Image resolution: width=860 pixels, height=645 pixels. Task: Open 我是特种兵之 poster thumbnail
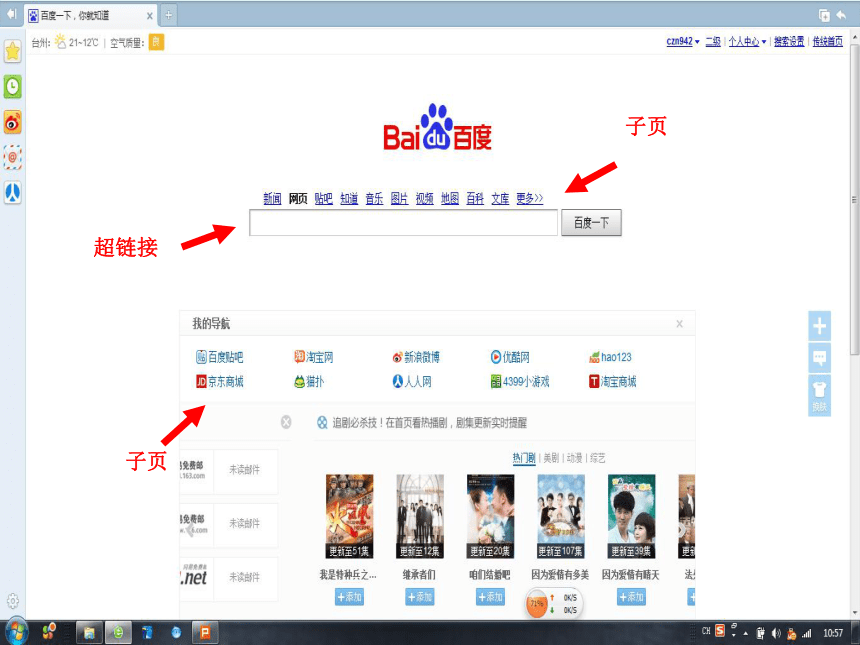(x=349, y=516)
